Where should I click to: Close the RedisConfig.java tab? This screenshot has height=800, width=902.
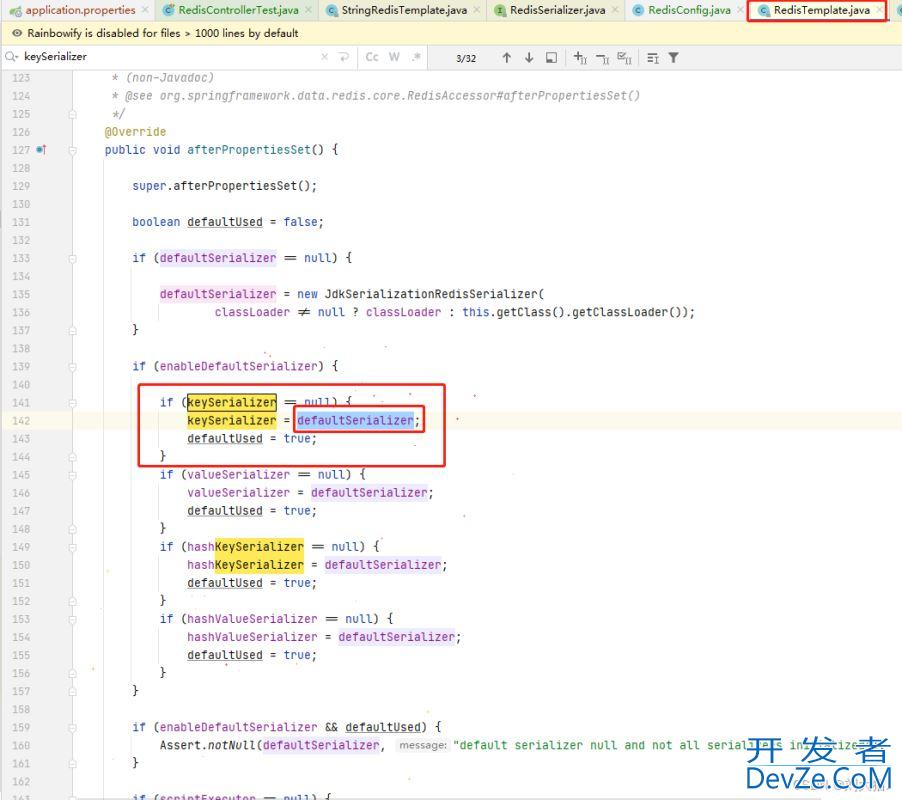(741, 10)
